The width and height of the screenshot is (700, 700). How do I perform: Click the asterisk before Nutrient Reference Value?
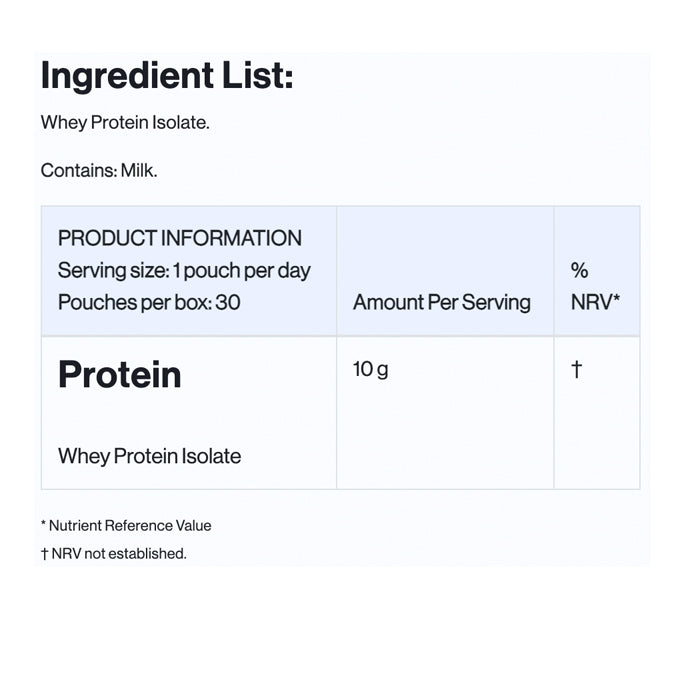tap(44, 524)
